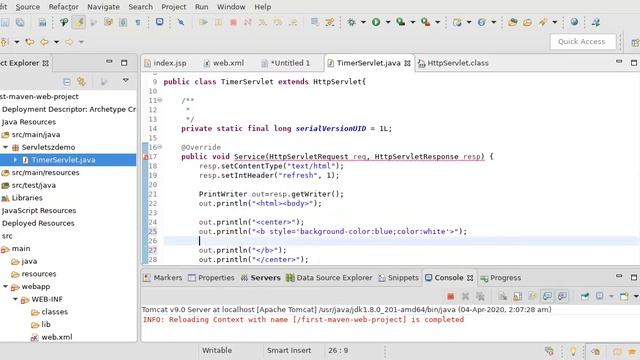Collapse the WEB-INF folder node

tap(15, 299)
